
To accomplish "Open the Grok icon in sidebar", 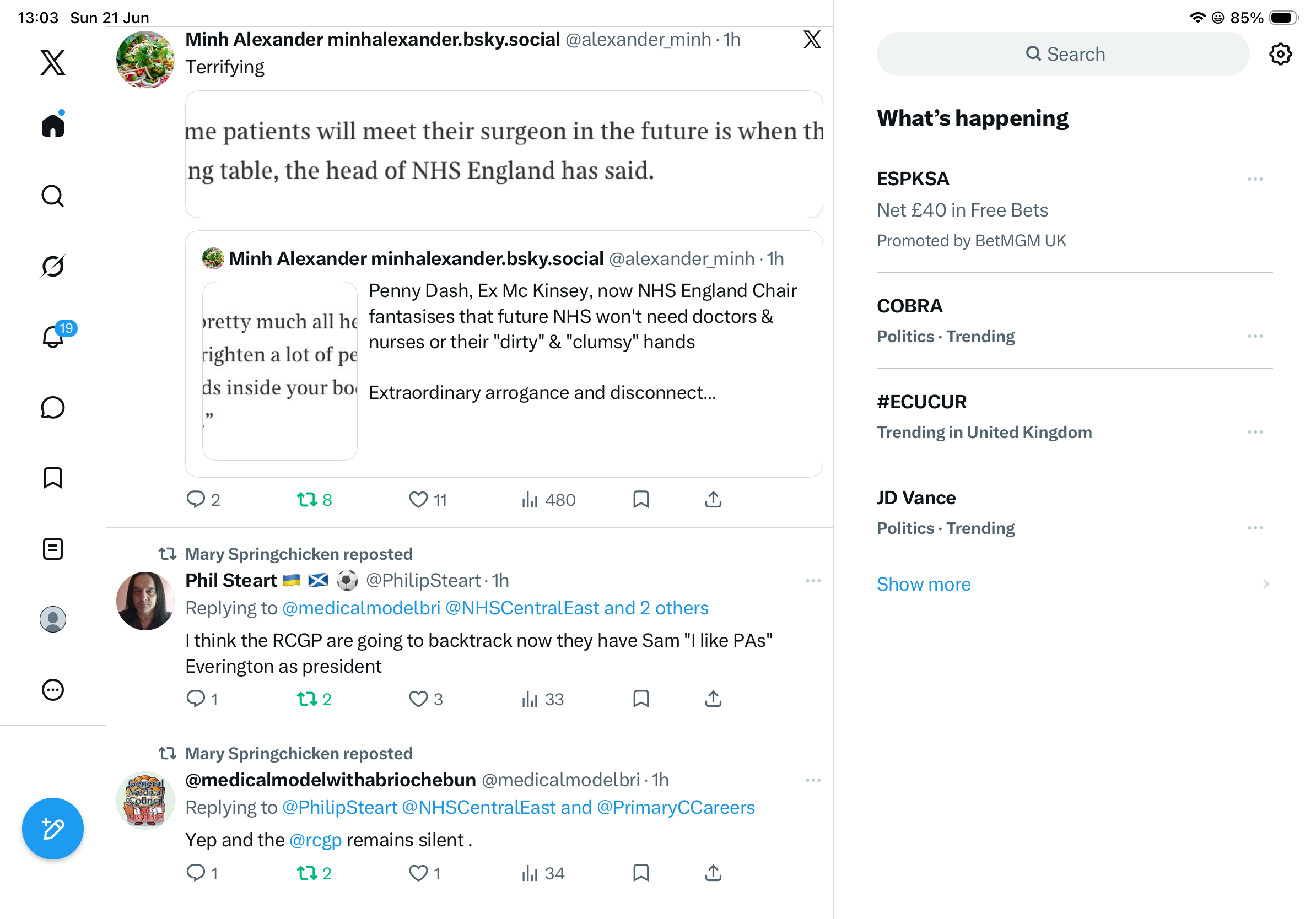I will click(x=53, y=267).
